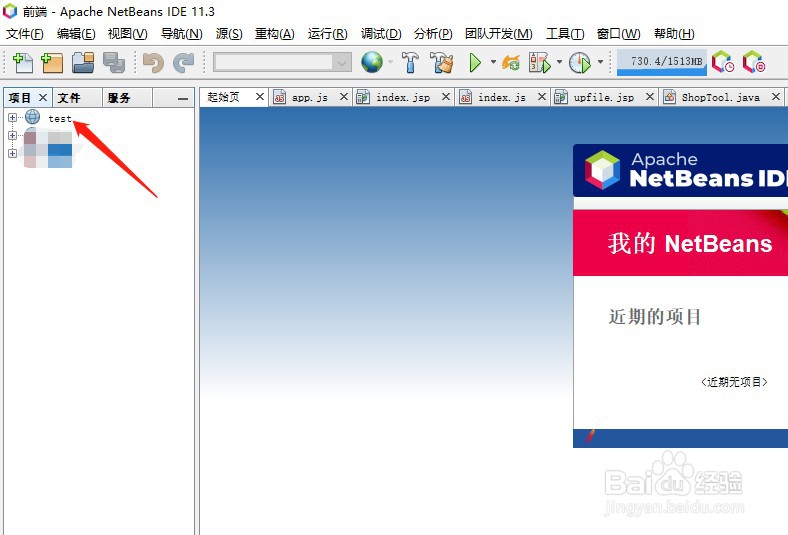Viewport: 788px width, 535px height.
Task: Open the 编辑(E) menu
Action: (x=76, y=34)
